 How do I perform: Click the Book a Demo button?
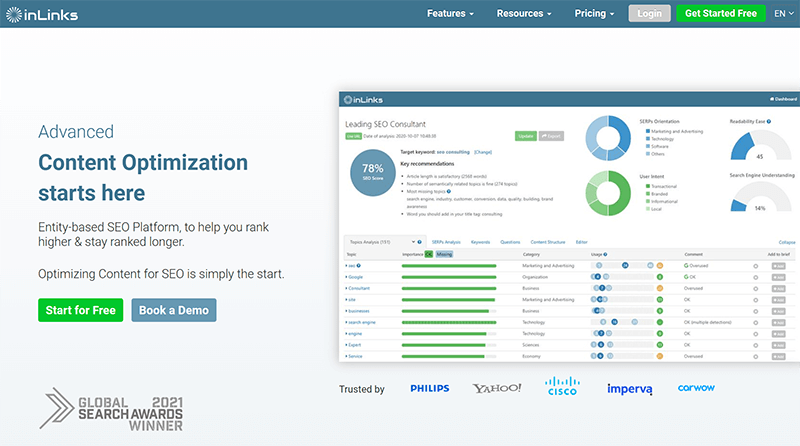point(174,310)
